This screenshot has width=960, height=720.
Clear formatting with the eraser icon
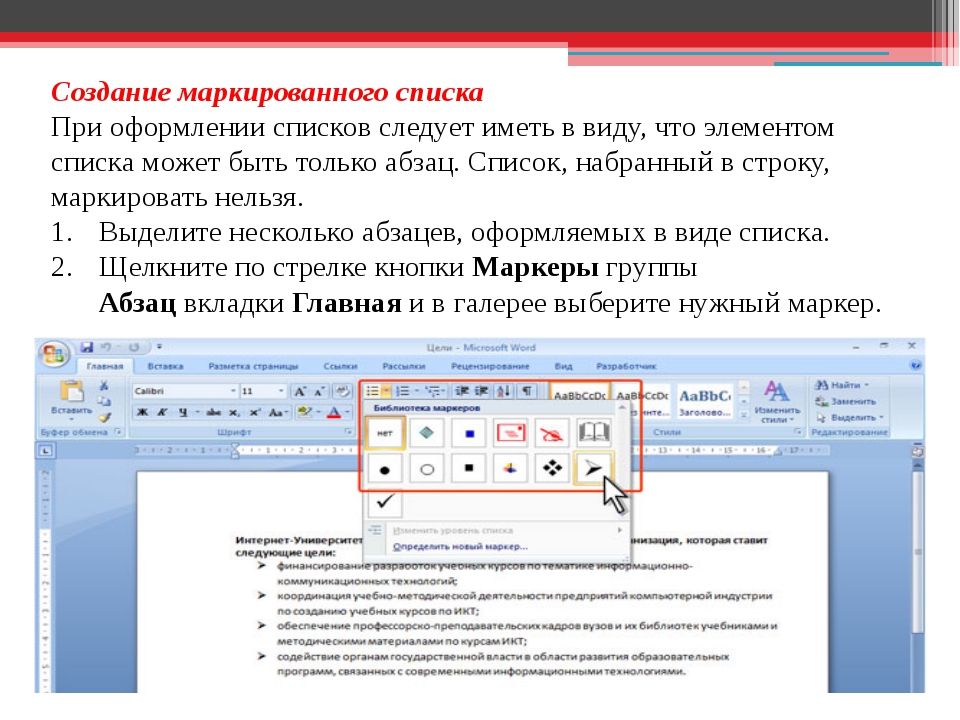click(342, 391)
